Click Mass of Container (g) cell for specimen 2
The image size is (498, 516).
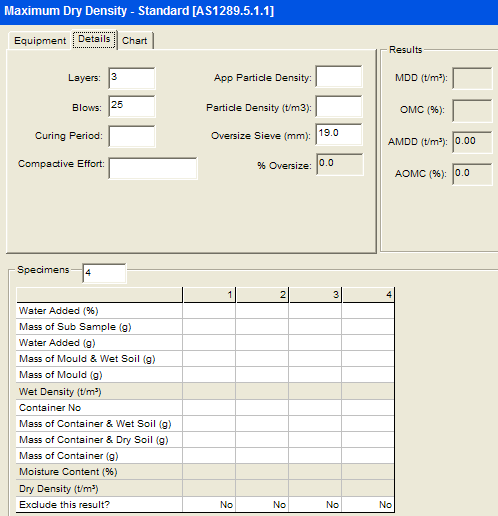click(262, 455)
